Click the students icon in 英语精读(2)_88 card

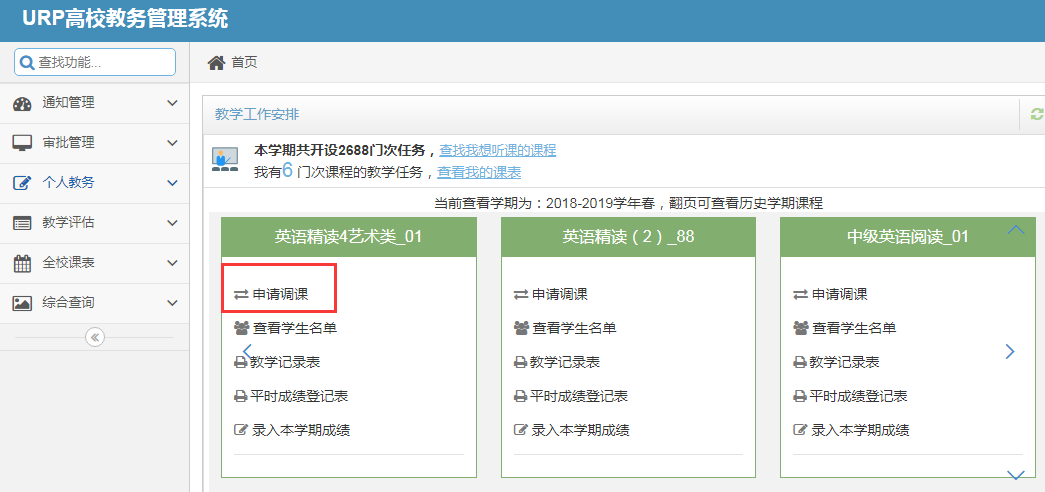click(x=521, y=328)
